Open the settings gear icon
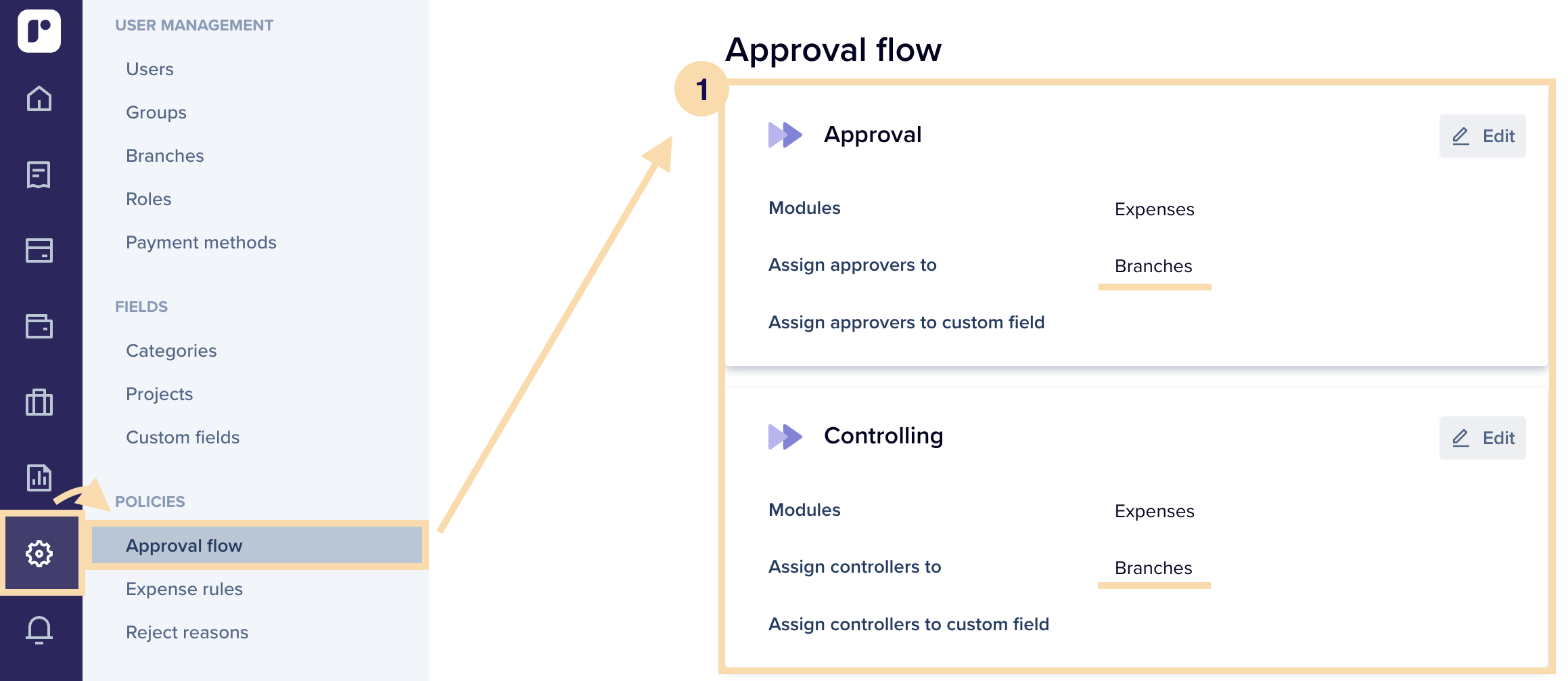 pos(39,554)
